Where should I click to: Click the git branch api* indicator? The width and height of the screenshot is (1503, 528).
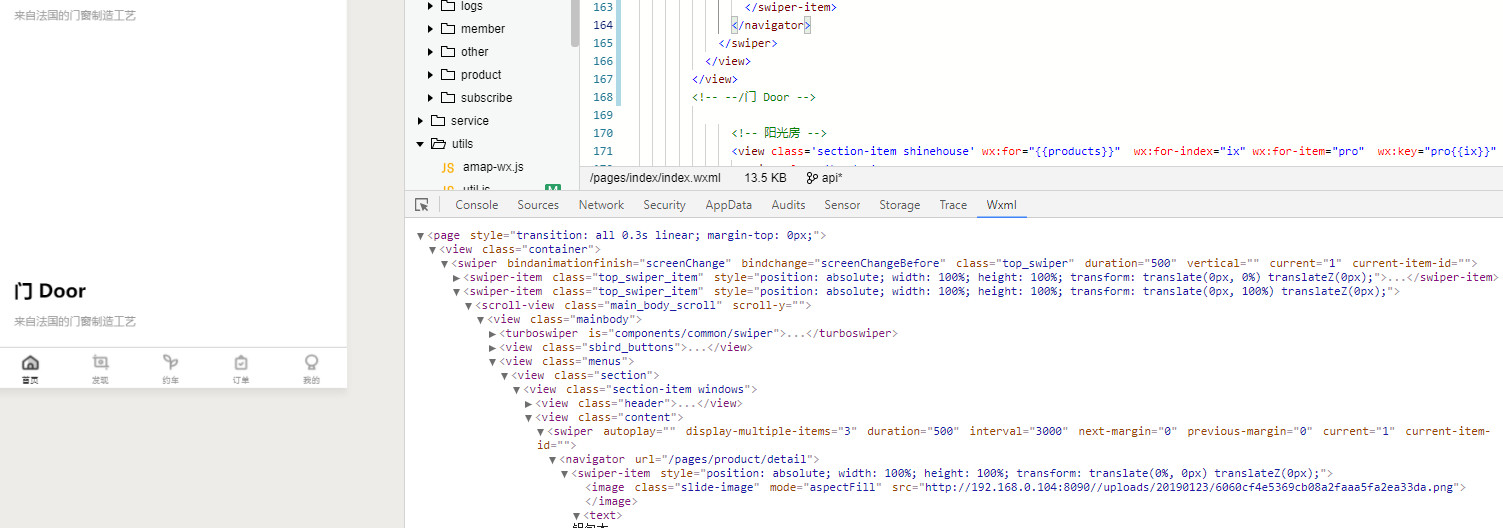825,178
